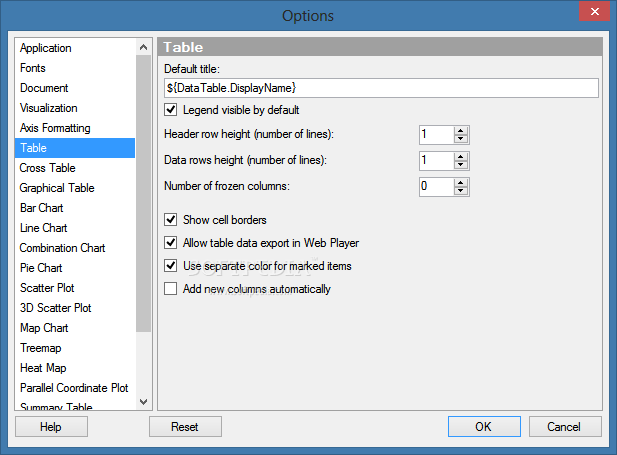The height and width of the screenshot is (455, 617).
Task: Click the Default title text field
Action: click(x=381, y=88)
